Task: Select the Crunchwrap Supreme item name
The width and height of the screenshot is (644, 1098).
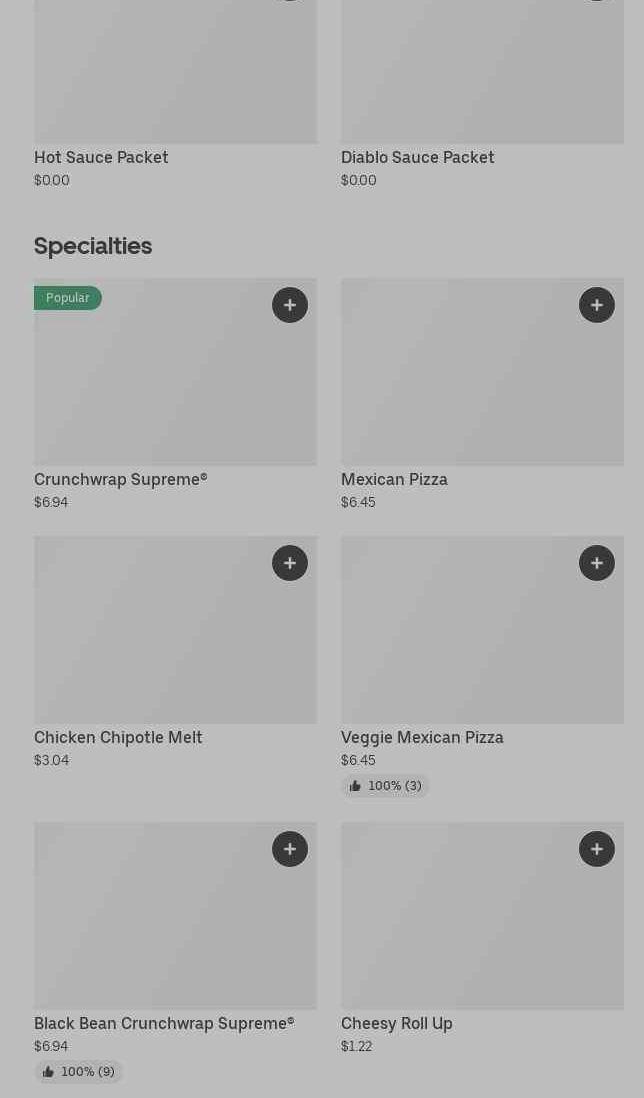Action: pyautogui.click(x=120, y=479)
